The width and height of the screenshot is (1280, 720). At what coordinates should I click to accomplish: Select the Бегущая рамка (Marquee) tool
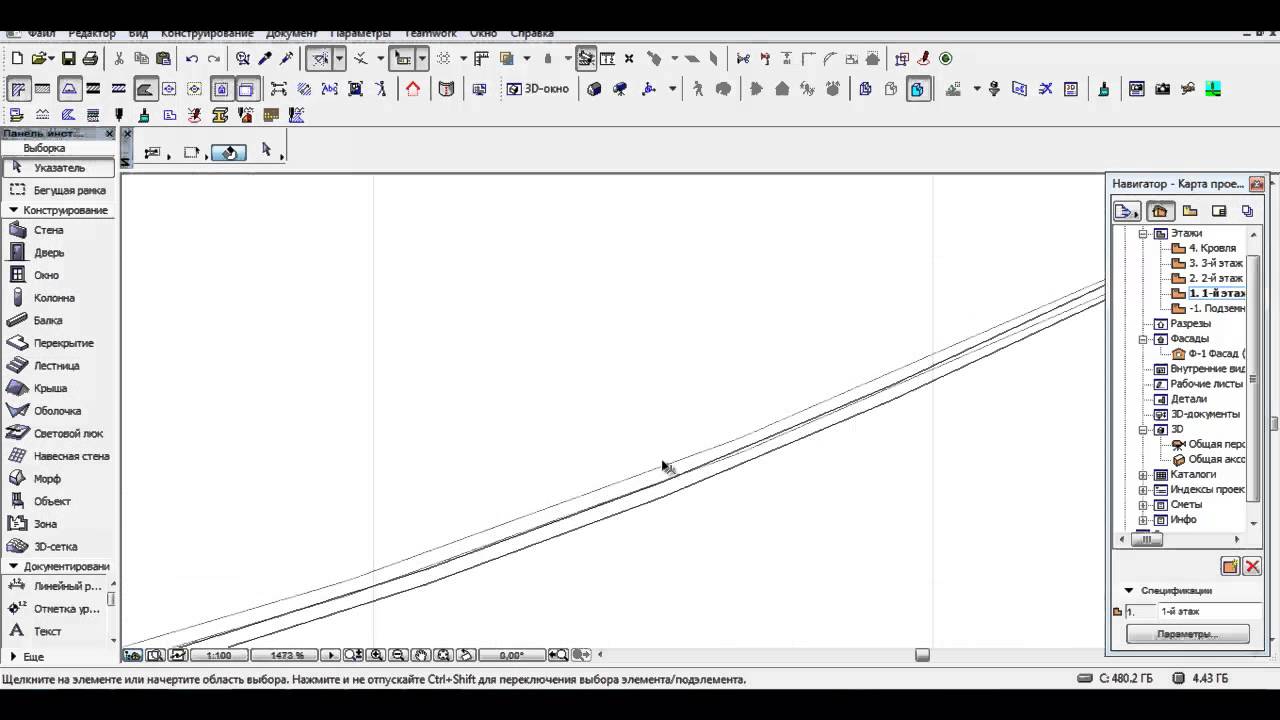(58, 190)
